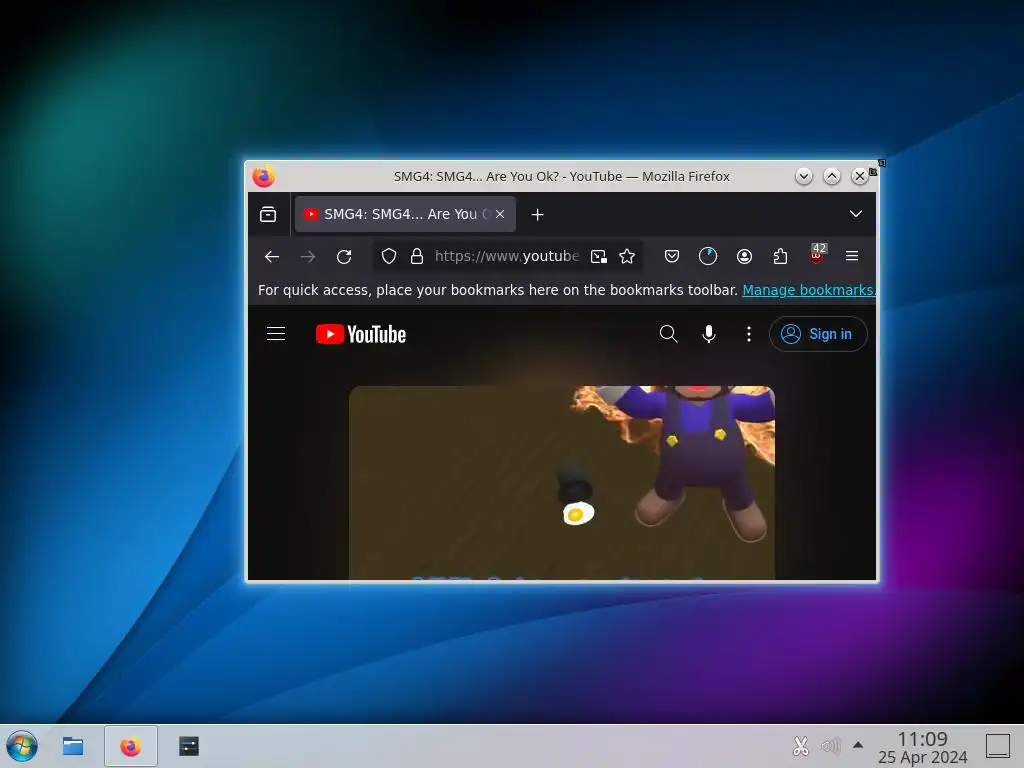Activate Firefox taskbar entry
Screen dimensions: 1024x768
pyautogui.click(x=131, y=746)
